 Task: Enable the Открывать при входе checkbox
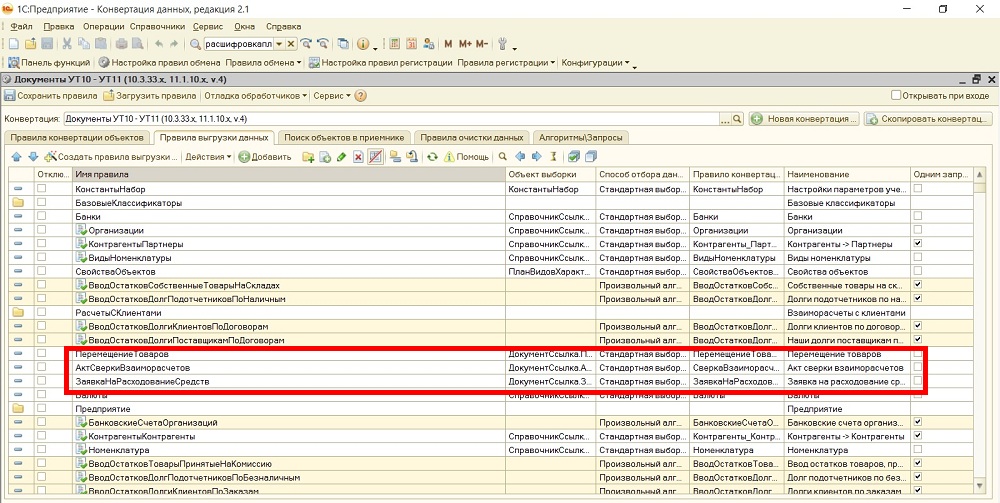896,96
